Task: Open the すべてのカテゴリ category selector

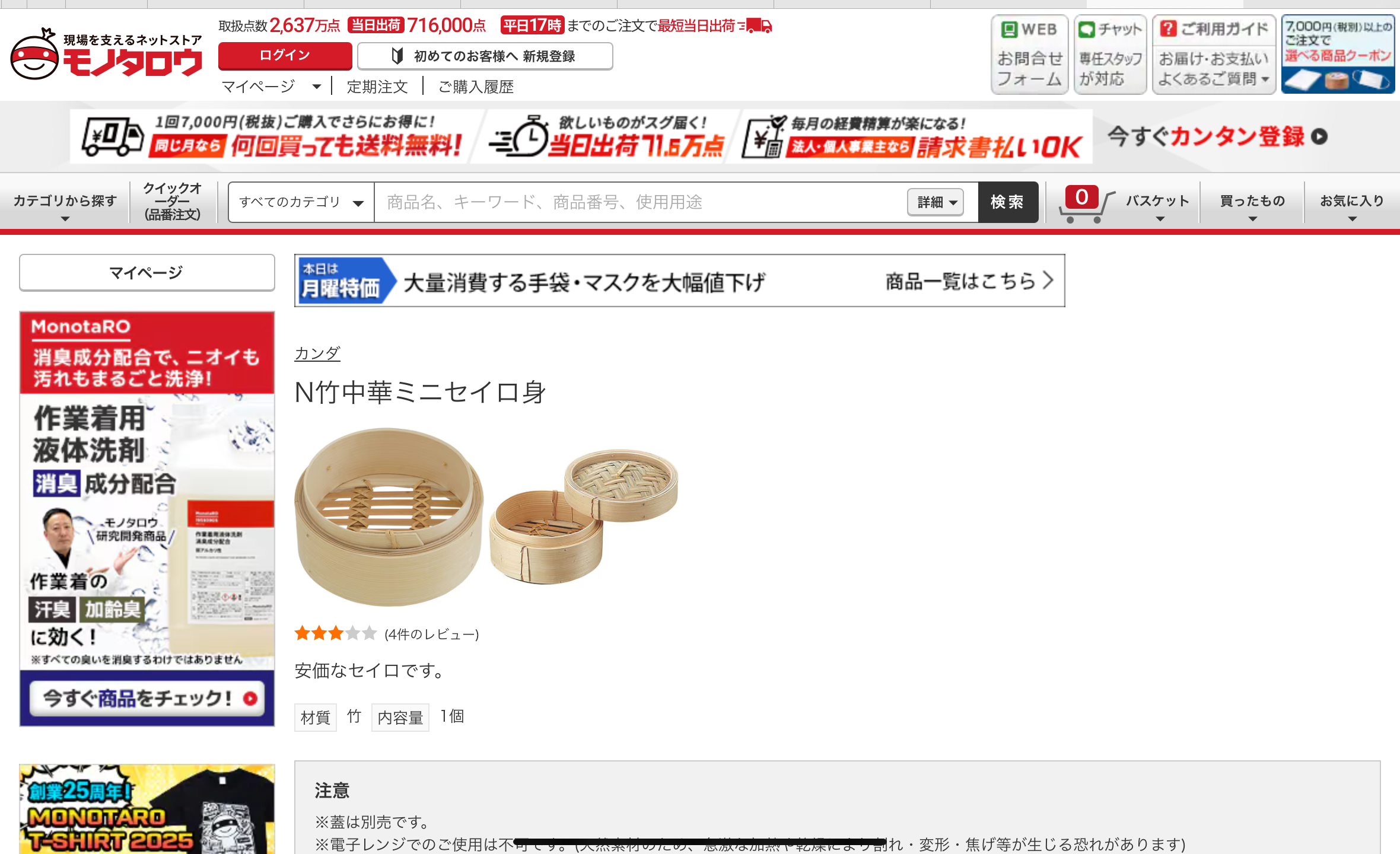Action: (x=301, y=202)
